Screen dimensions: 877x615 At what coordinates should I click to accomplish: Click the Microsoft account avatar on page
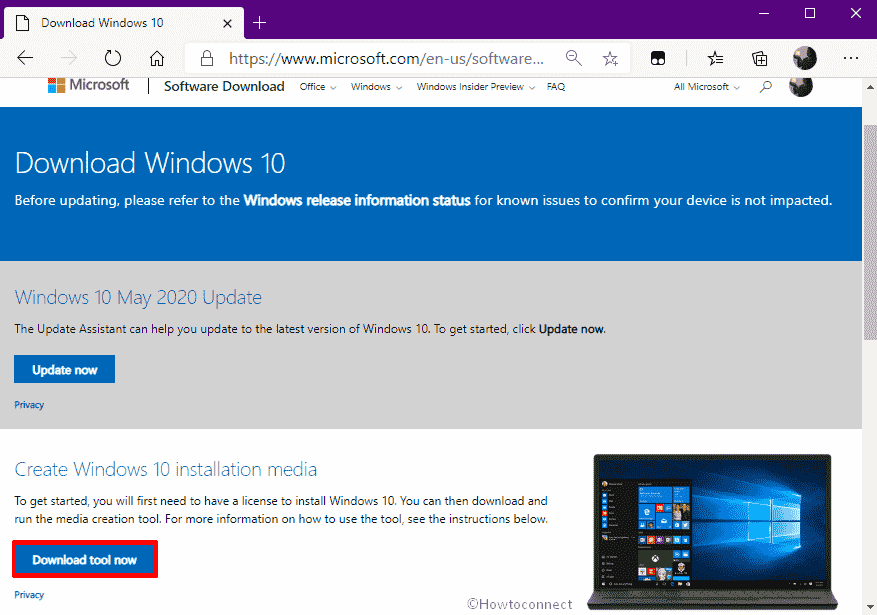800,86
